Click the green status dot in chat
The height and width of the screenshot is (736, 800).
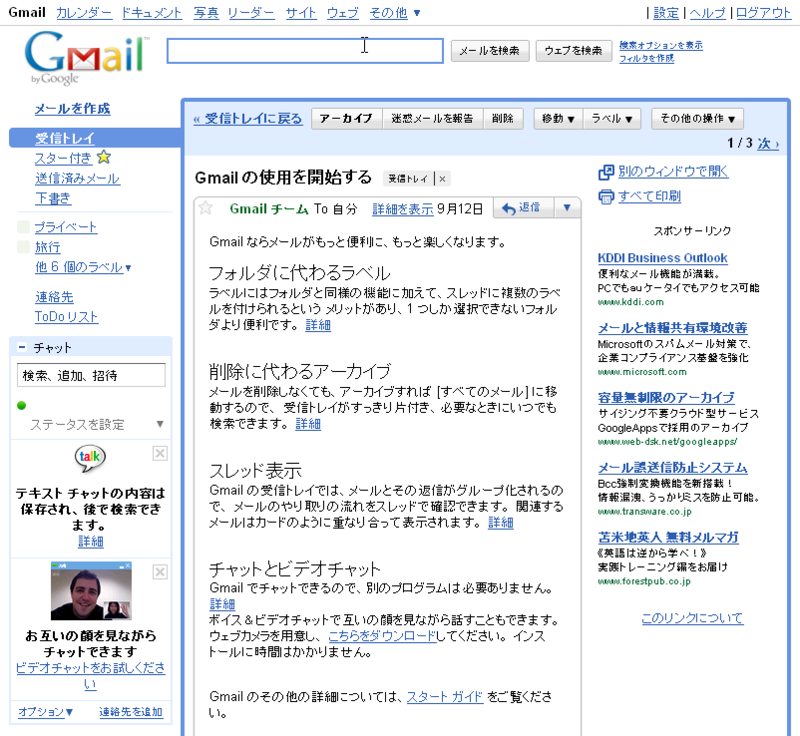click(x=21, y=405)
